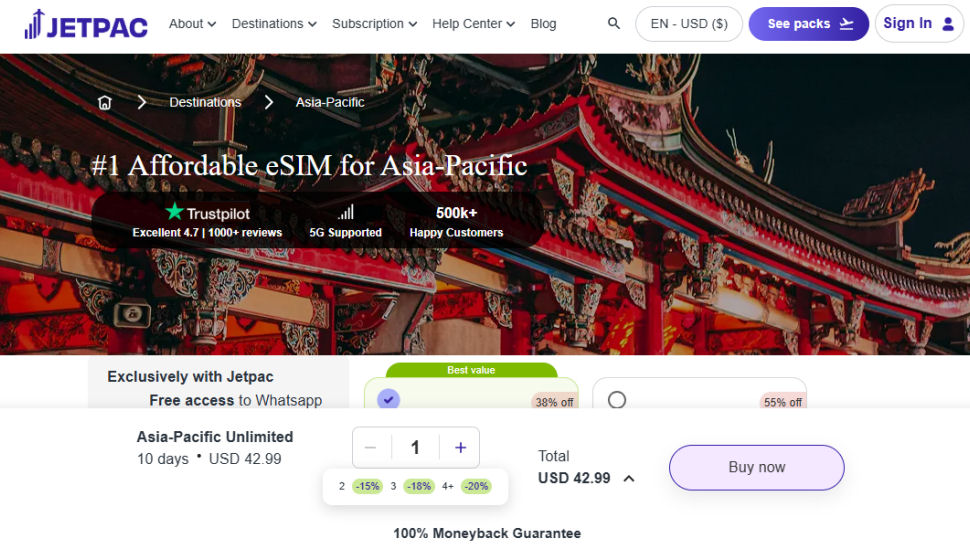This screenshot has width=970, height=545.
Task: Decrease quantity with minus button
Action: (x=371, y=447)
